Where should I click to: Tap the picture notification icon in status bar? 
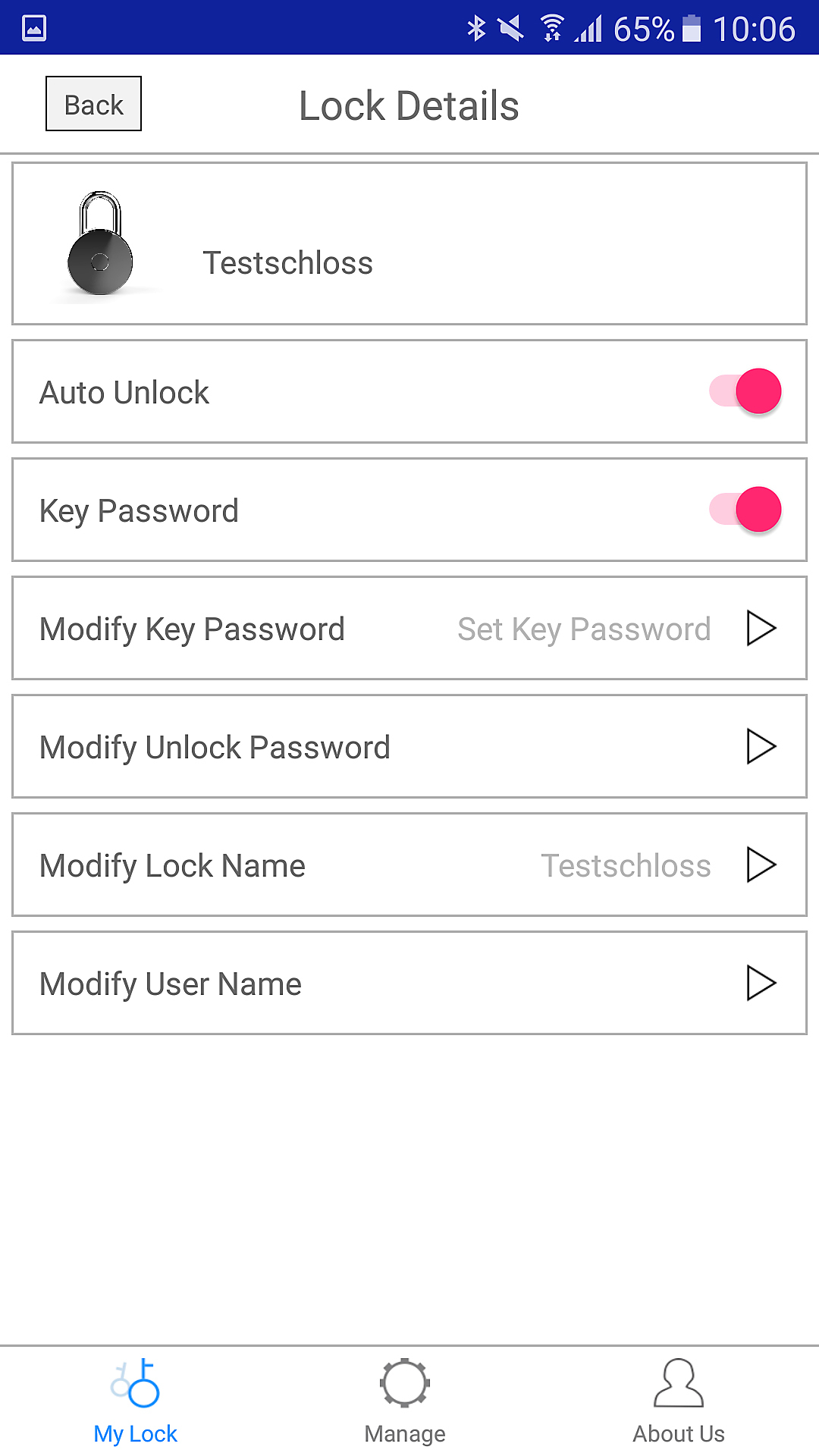(34, 29)
